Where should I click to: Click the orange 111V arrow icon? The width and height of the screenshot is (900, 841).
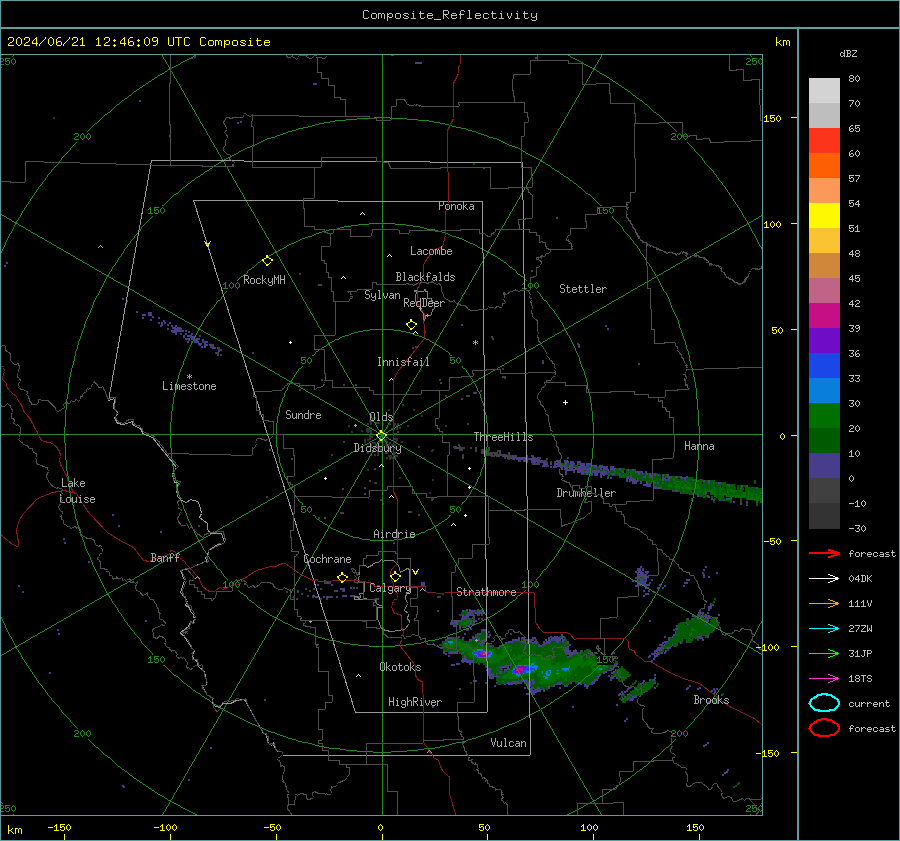tap(824, 603)
